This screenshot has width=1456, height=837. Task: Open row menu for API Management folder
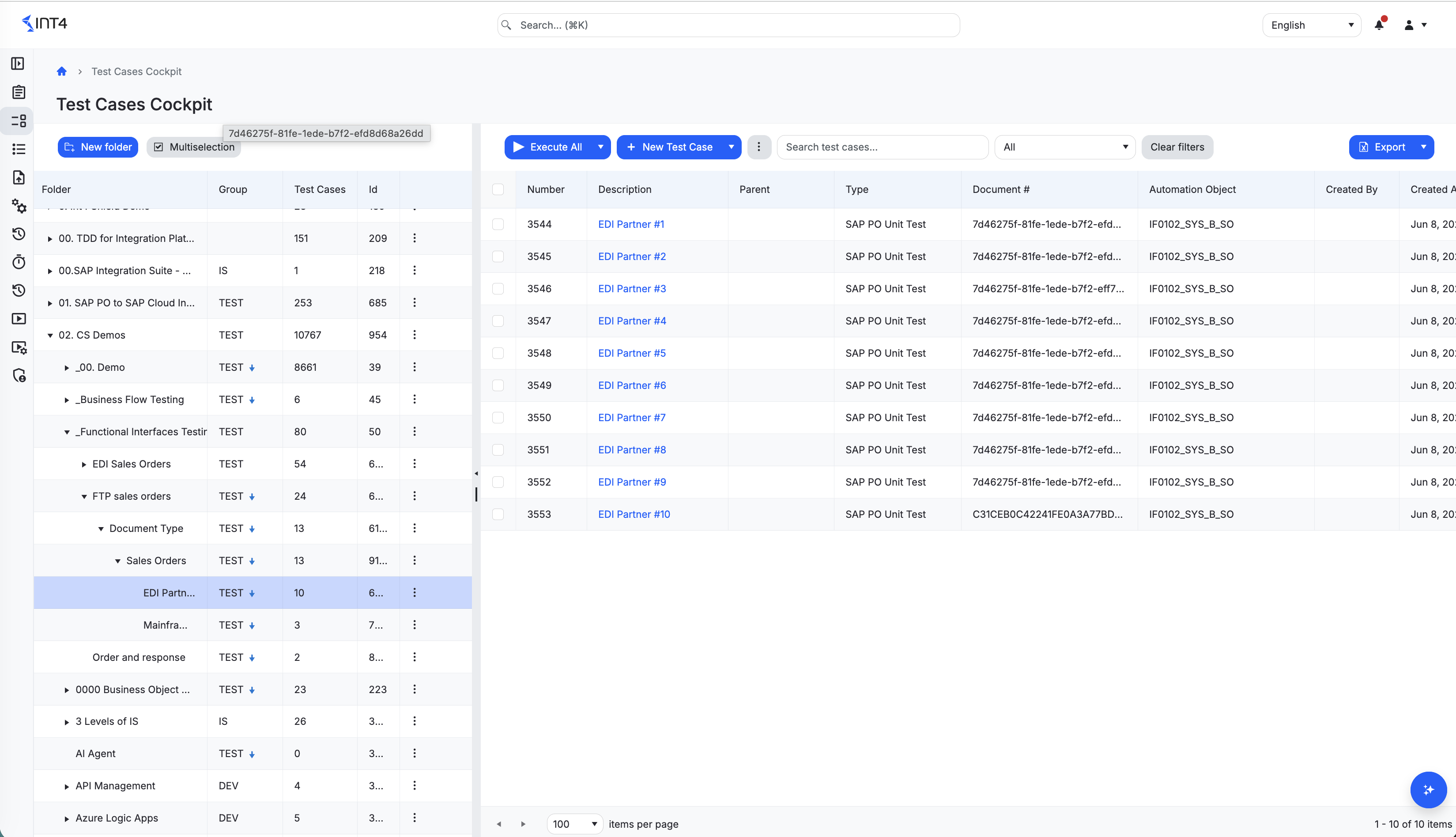(x=415, y=785)
